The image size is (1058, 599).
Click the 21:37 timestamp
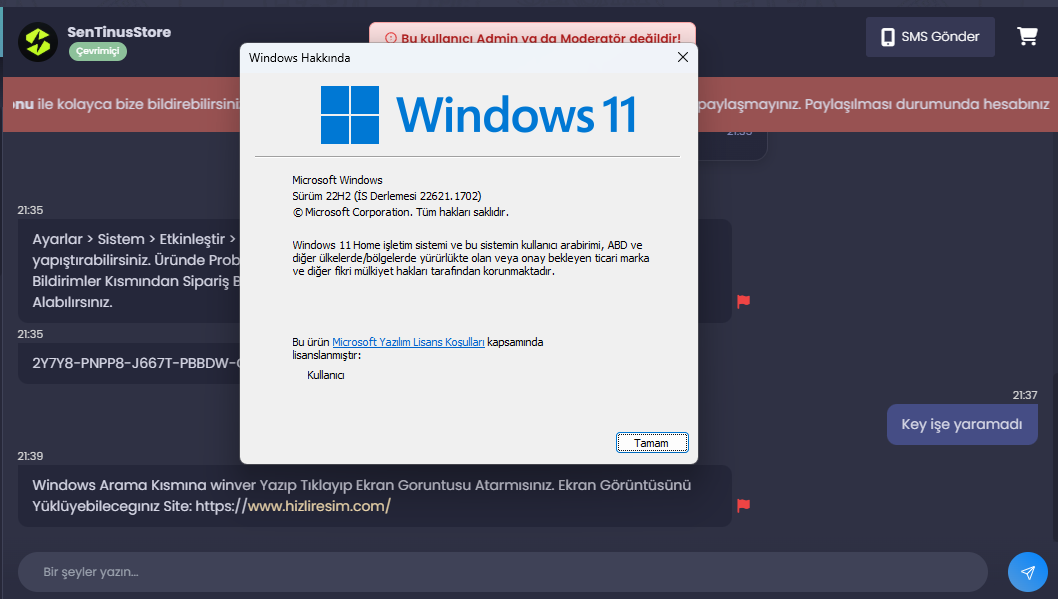coord(1025,395)
